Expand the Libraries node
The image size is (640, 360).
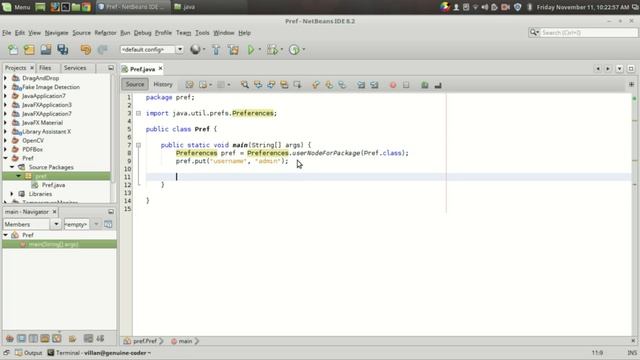click(x=12, y=194)
